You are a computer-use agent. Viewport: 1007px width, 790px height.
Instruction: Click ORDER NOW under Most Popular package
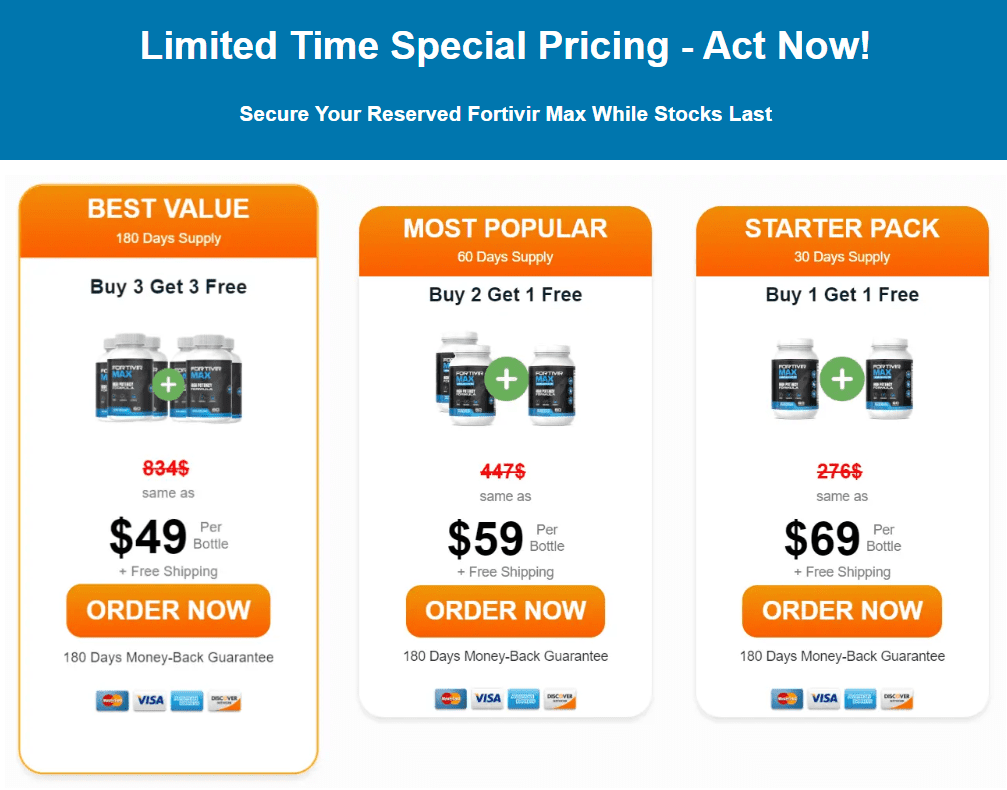click(x=505, y=611)
